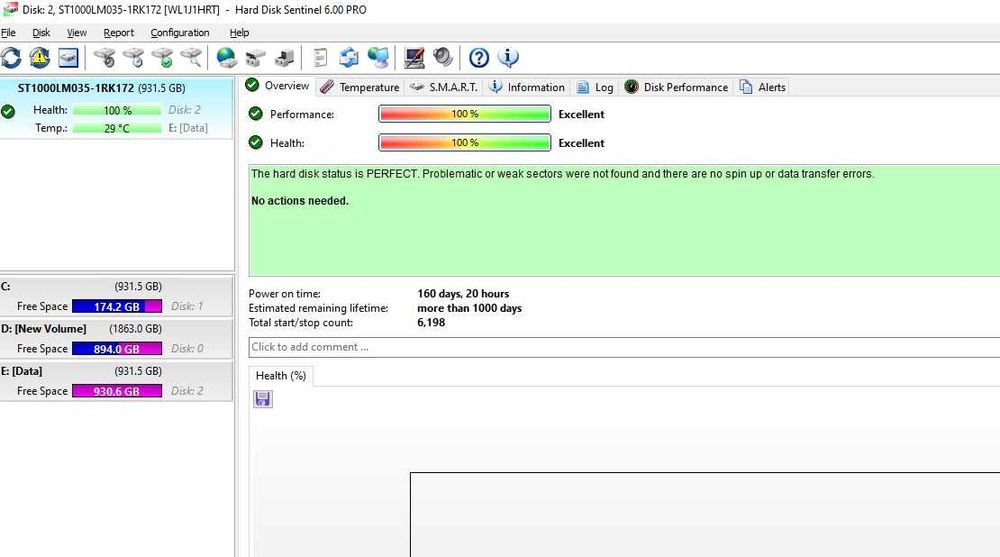The height and width of the screenshot is (557, 1000).
Task: Click the globe with disk toolbar icon
Action: (226, 58)
